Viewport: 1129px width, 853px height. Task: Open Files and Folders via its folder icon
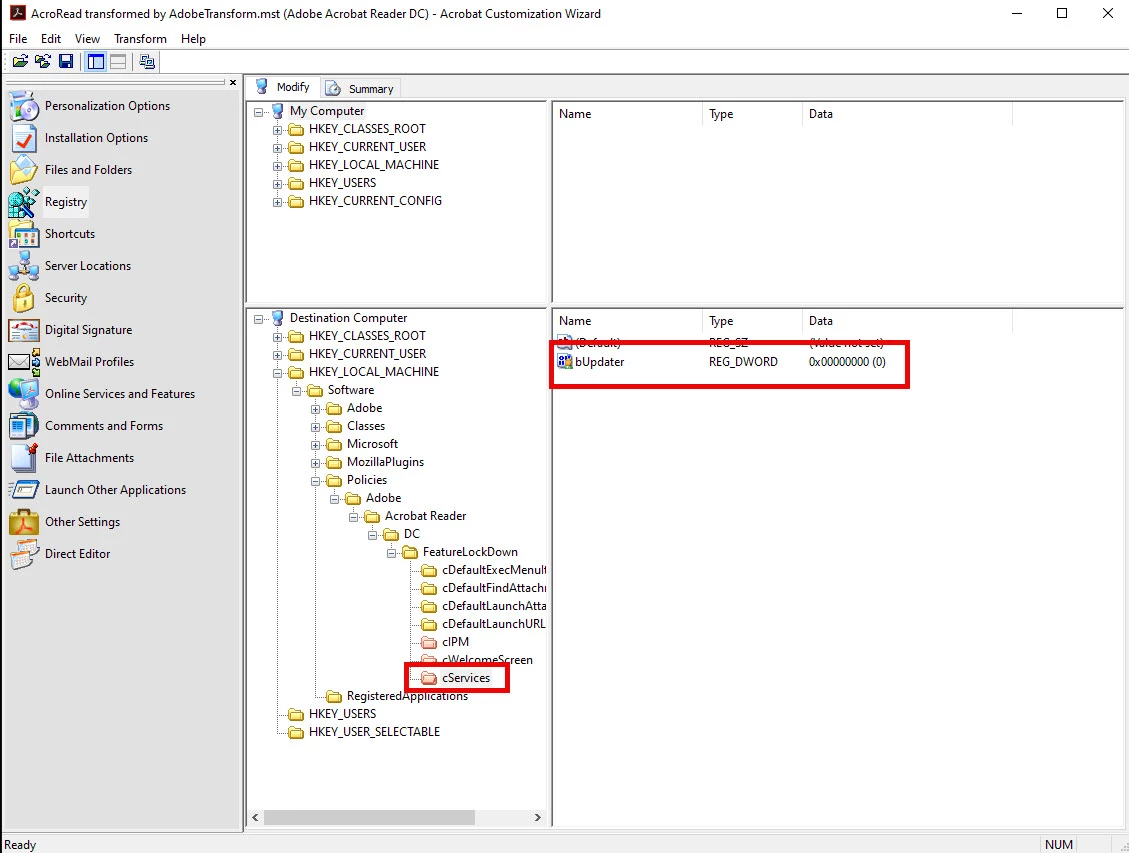click(23, 170)
